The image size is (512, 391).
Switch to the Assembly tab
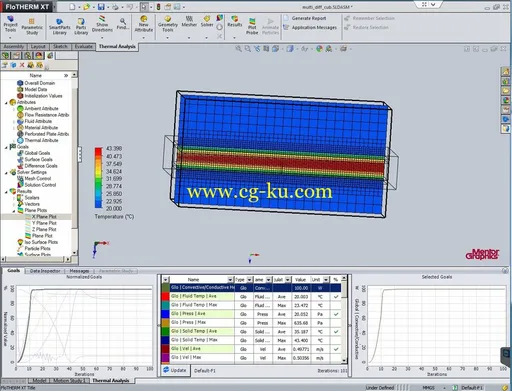point(14,47)
